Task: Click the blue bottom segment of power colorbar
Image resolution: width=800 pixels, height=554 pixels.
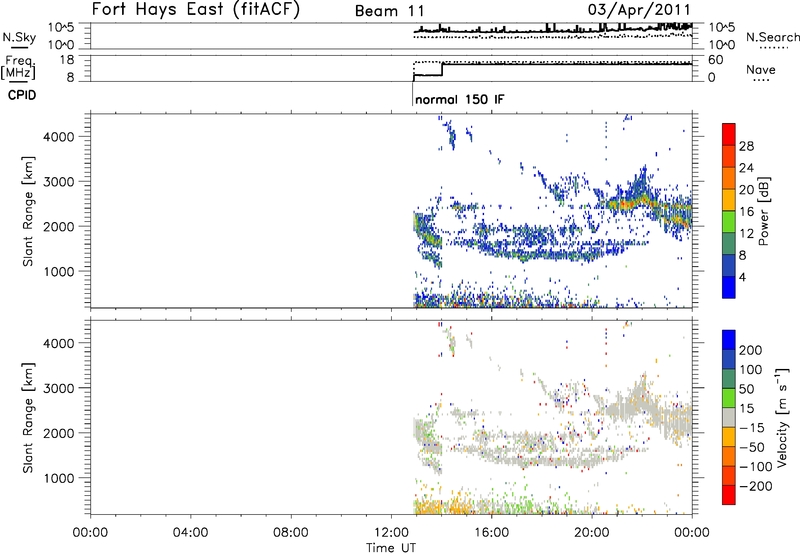Action: (x=729, y=287)
